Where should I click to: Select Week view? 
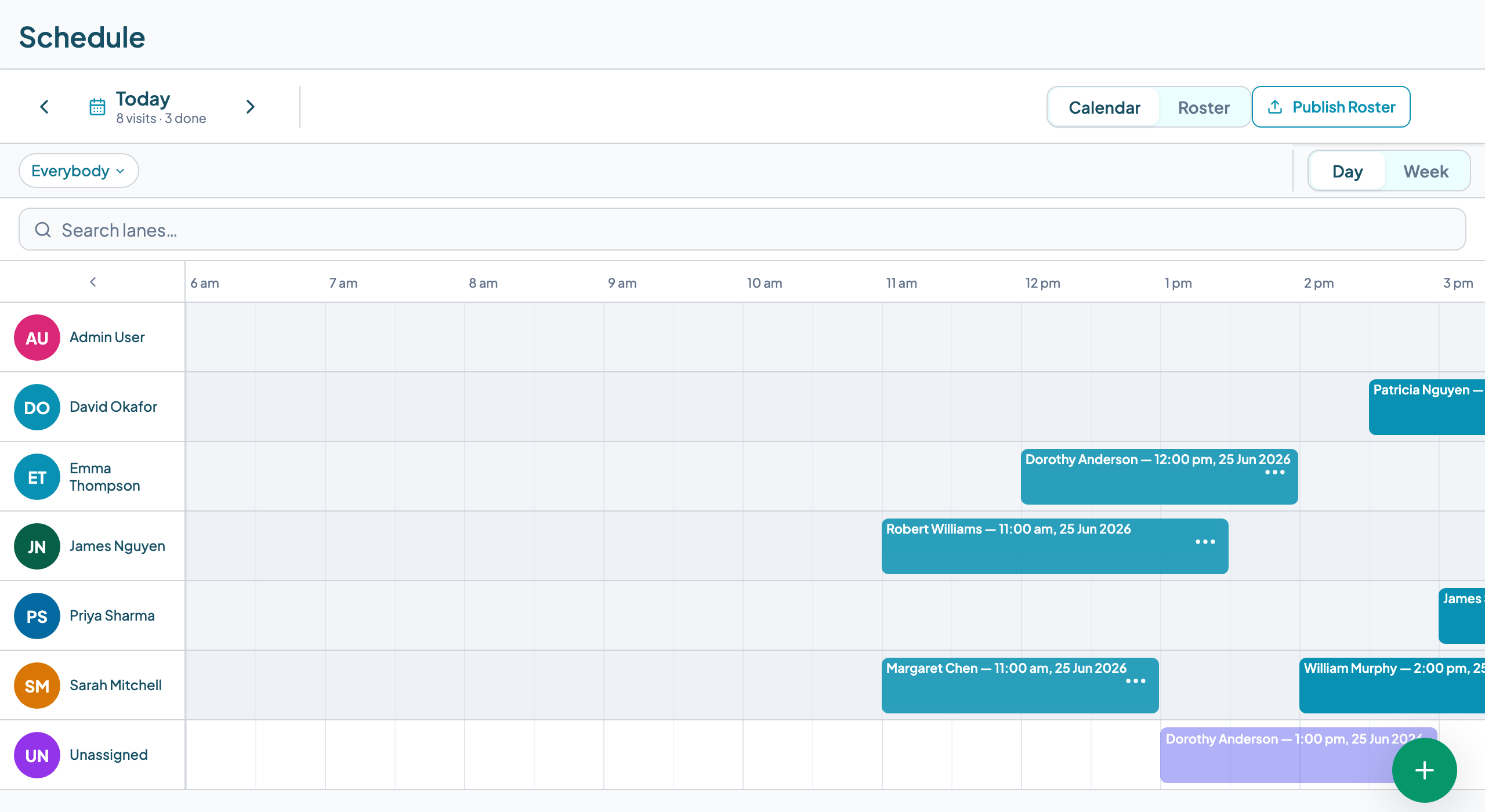point(1426,171)
